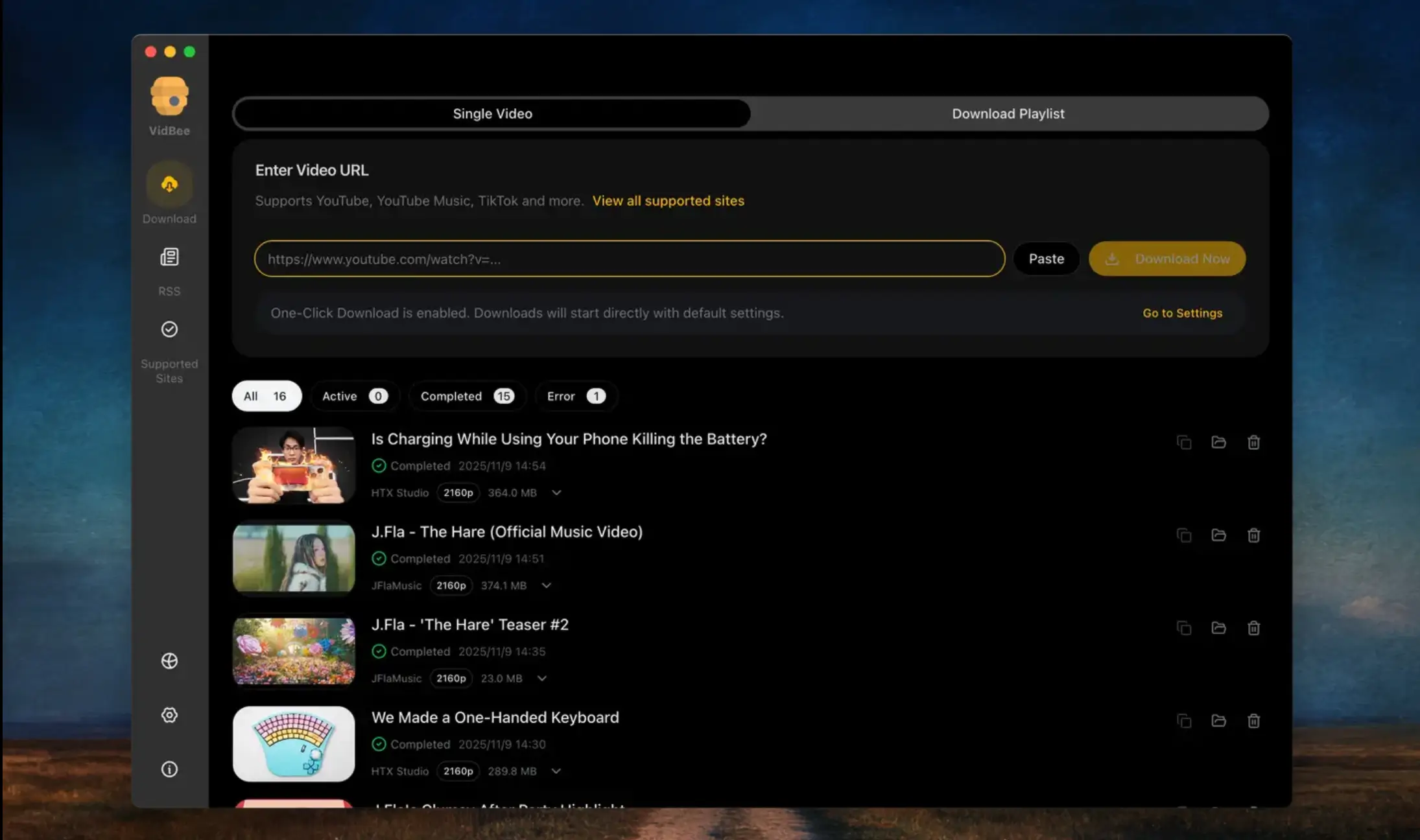Click the Paste button
1420x840 pixels.
tap(1046, 259)
